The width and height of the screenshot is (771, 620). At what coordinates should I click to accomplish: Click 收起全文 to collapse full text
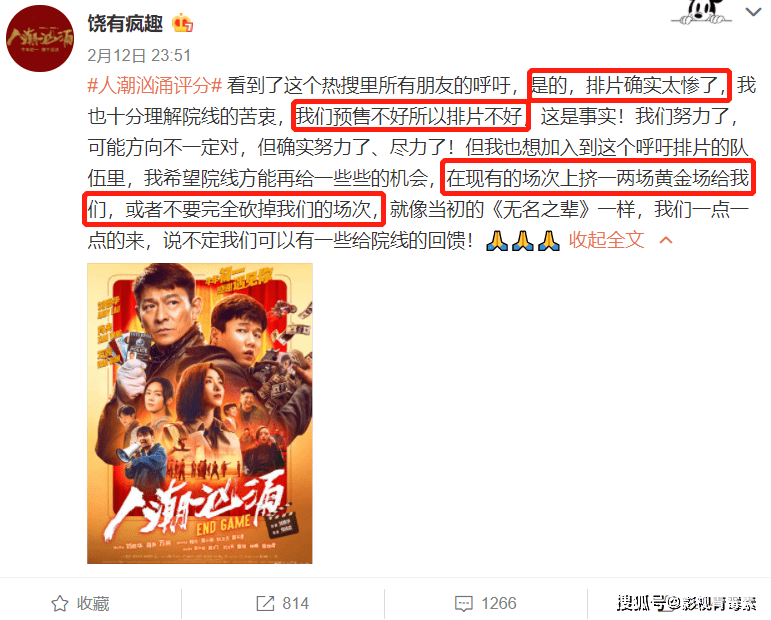click(606, 240)
